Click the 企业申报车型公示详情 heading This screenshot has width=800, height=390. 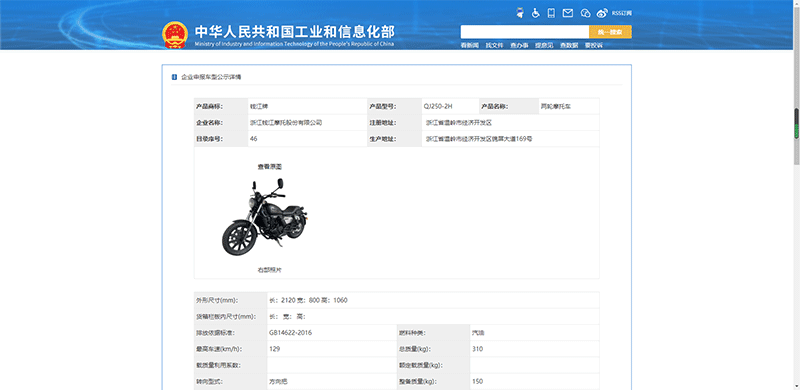pyautogui.click(x=211, y=77)
